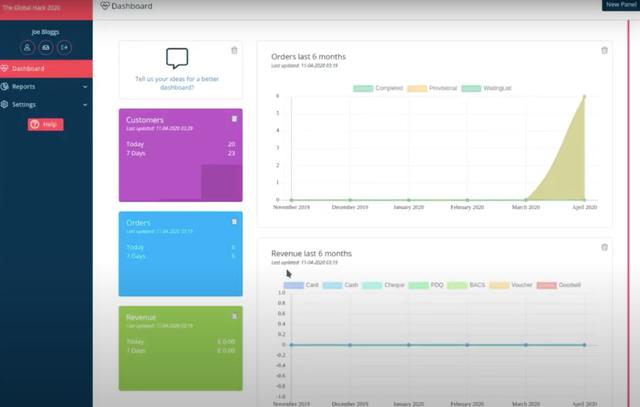Click the logout icon in the sidebar
Image resolution: width=640 pixels, height=407 pixels.
pos(64,47)
